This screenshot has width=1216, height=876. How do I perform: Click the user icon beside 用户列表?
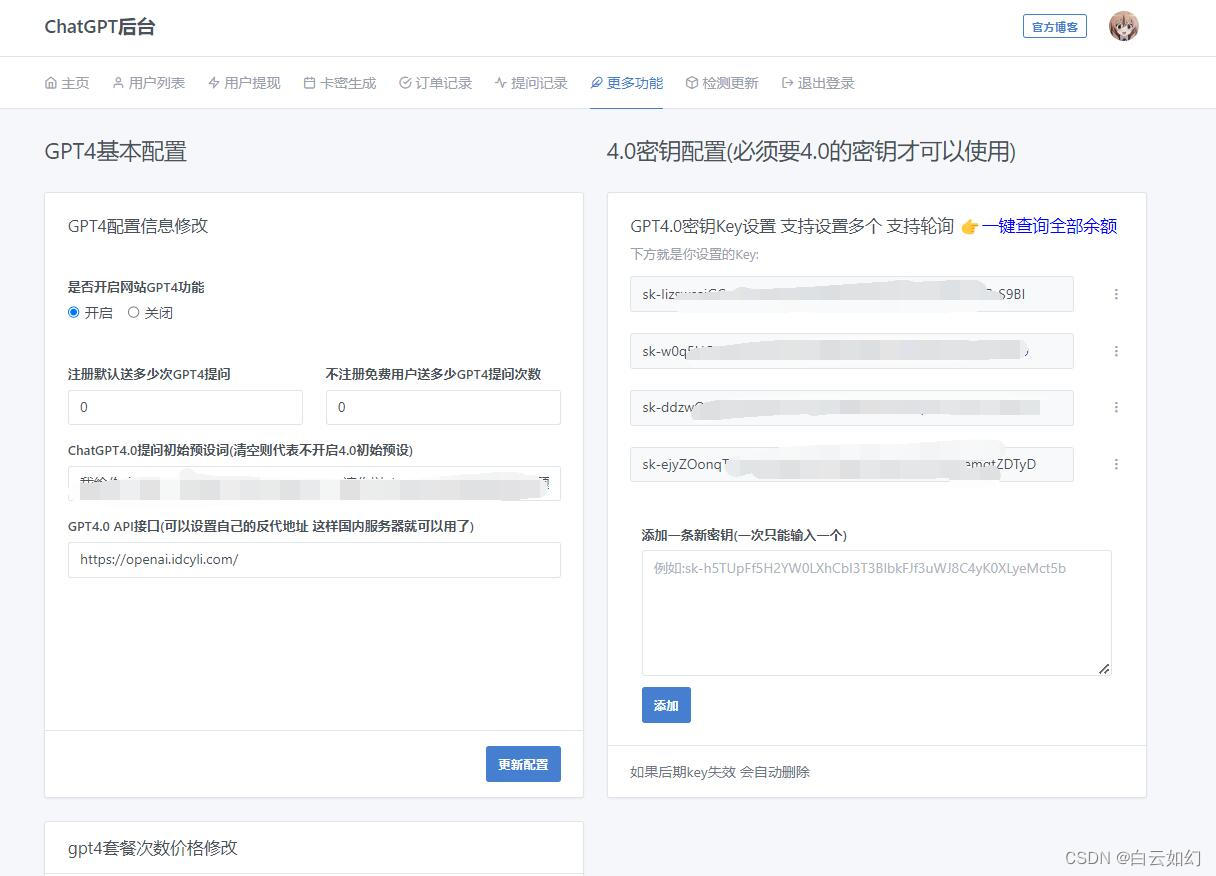point(118,83)
